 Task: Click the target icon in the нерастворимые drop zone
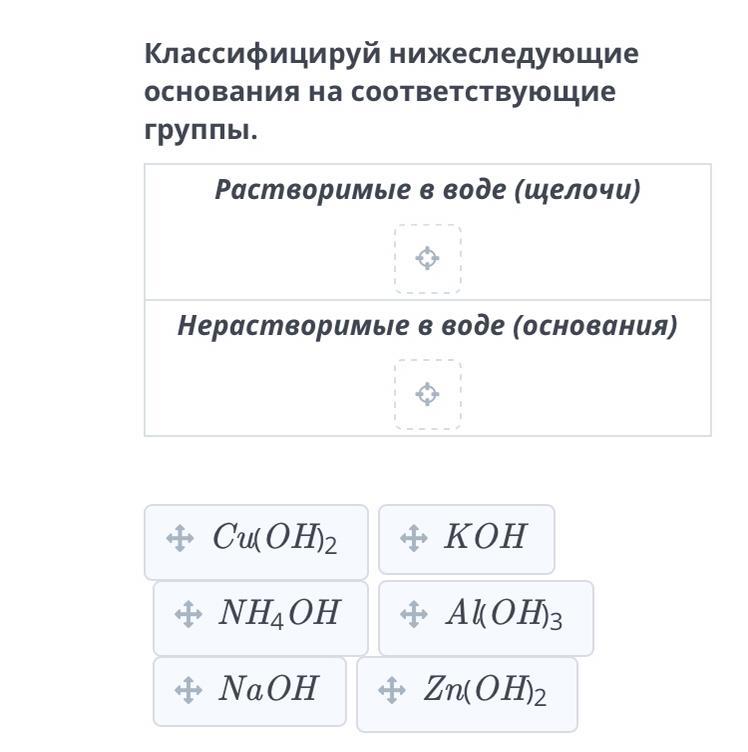(x=427, y=394)
